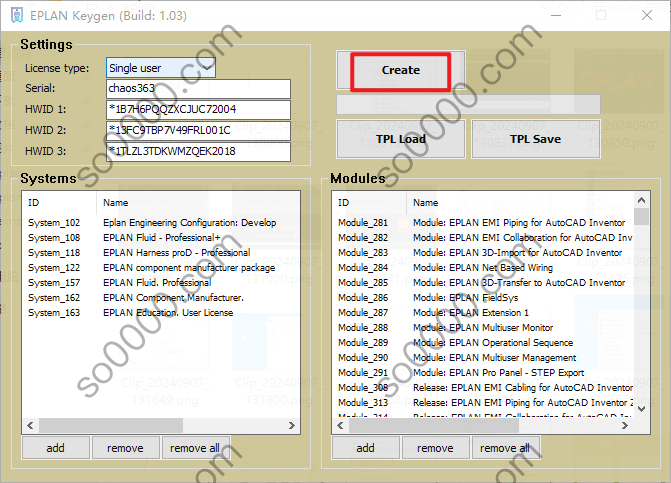Image resolution: width=671 pixels, height=483 pixels.
Task: Focus the HWID 1 text field
Action: 198,110
